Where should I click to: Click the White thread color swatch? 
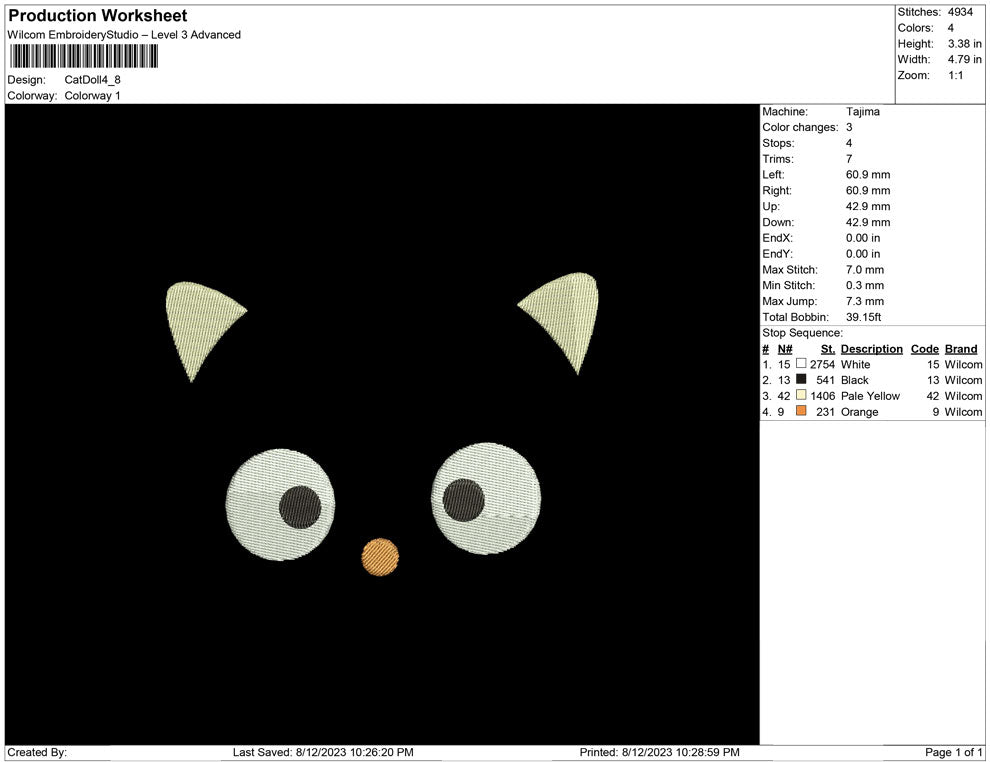tap(801, 365)
